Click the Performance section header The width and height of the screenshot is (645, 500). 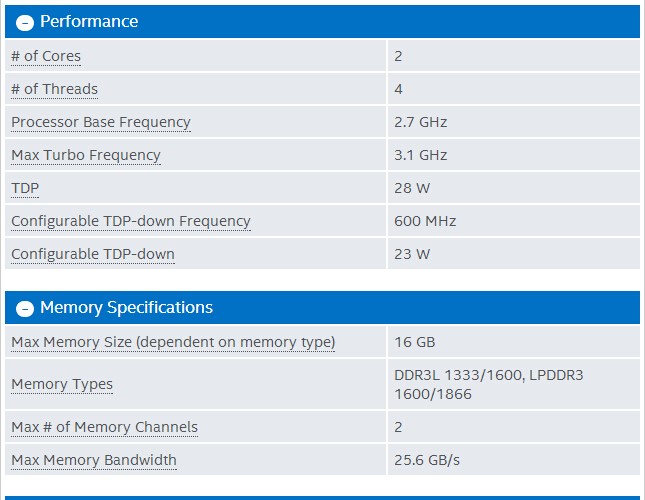(89, 22)
